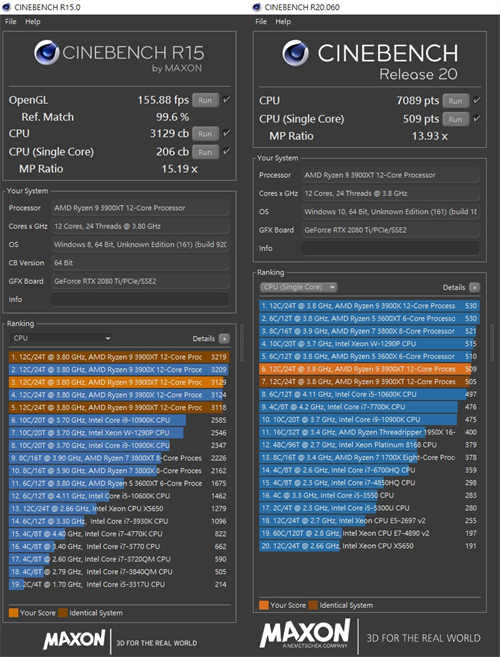Open File menu in Cinebench R15 window
Screen dimensions: 500x657
click(x=10, y=21)
